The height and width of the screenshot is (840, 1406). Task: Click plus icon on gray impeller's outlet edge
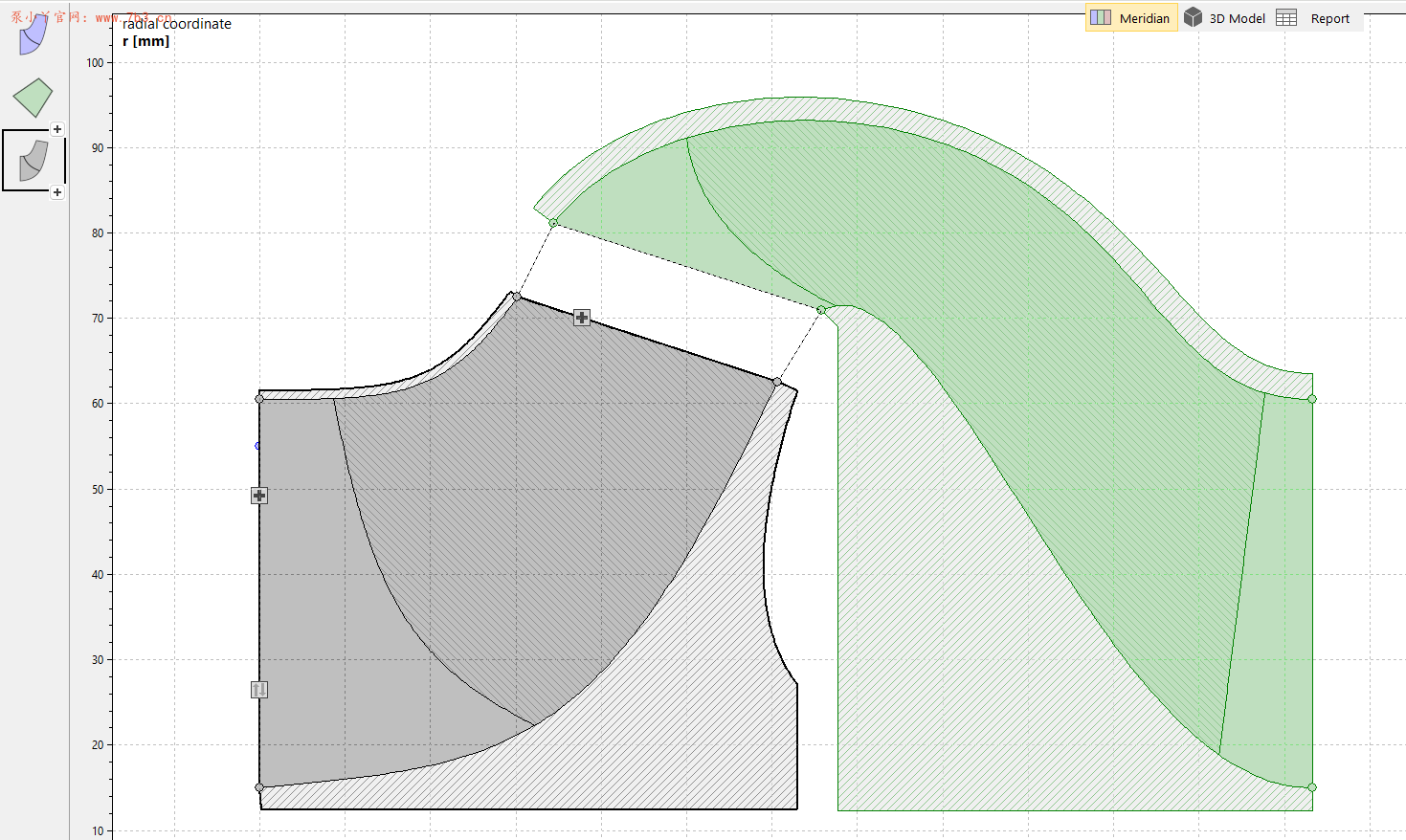point(582,318)
